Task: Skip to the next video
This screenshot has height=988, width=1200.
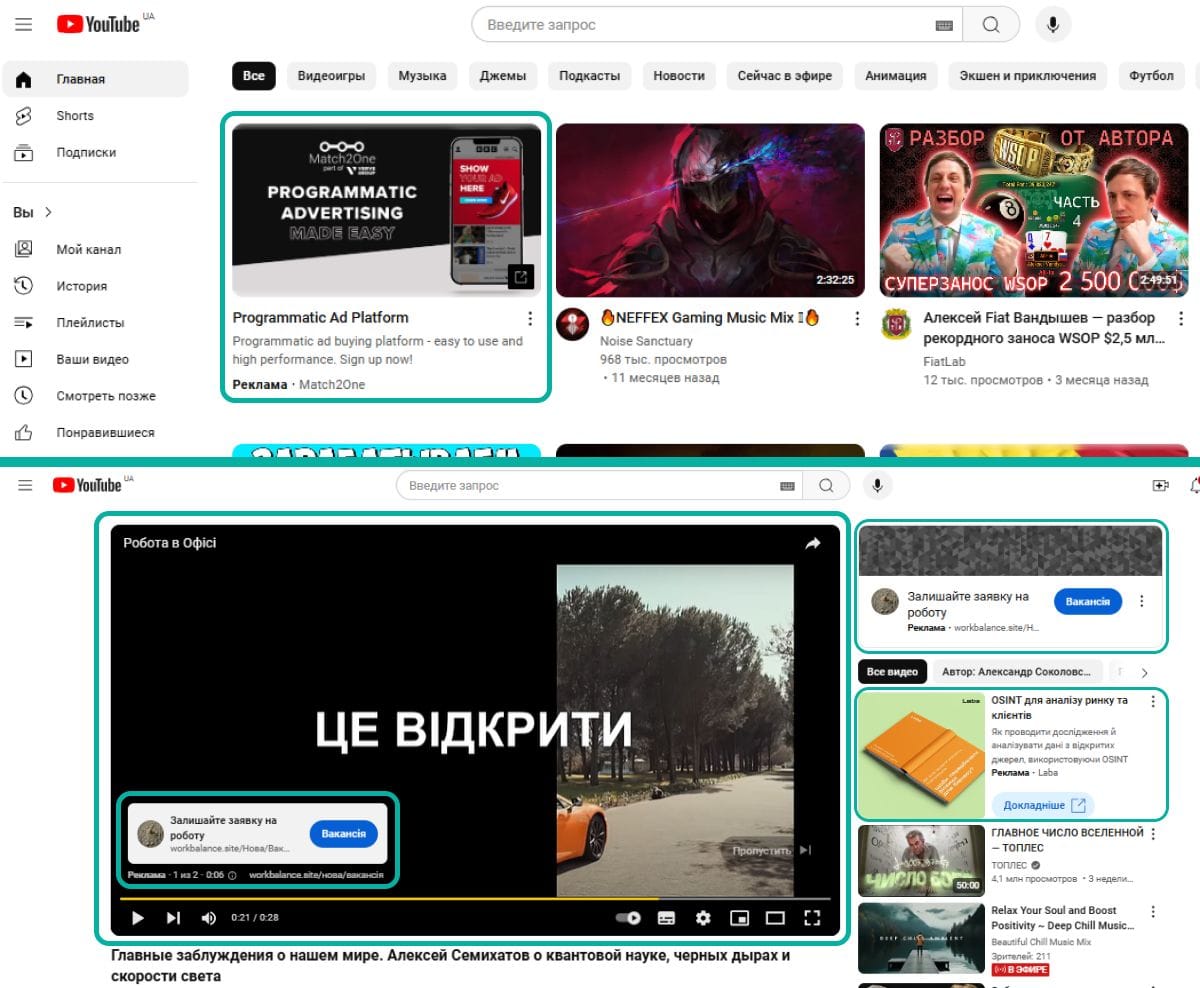Action: click(x=173, y=917)
